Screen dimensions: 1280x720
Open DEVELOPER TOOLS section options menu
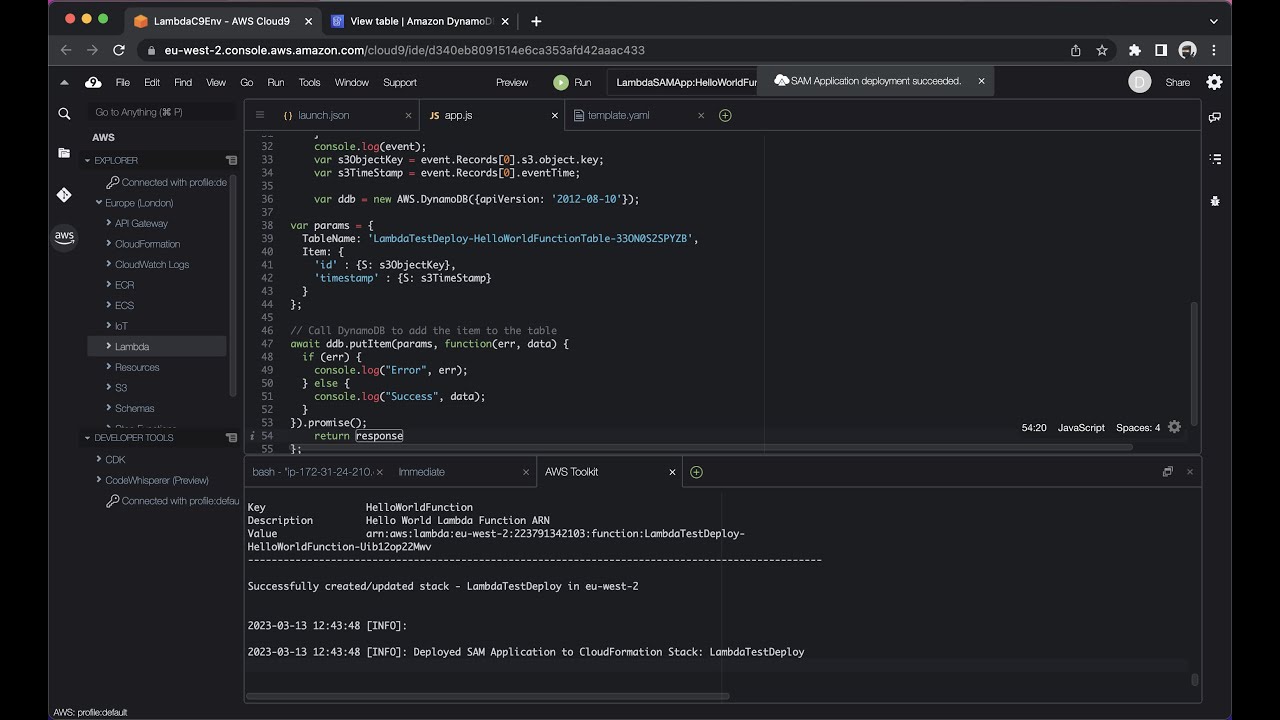(231, 438)
